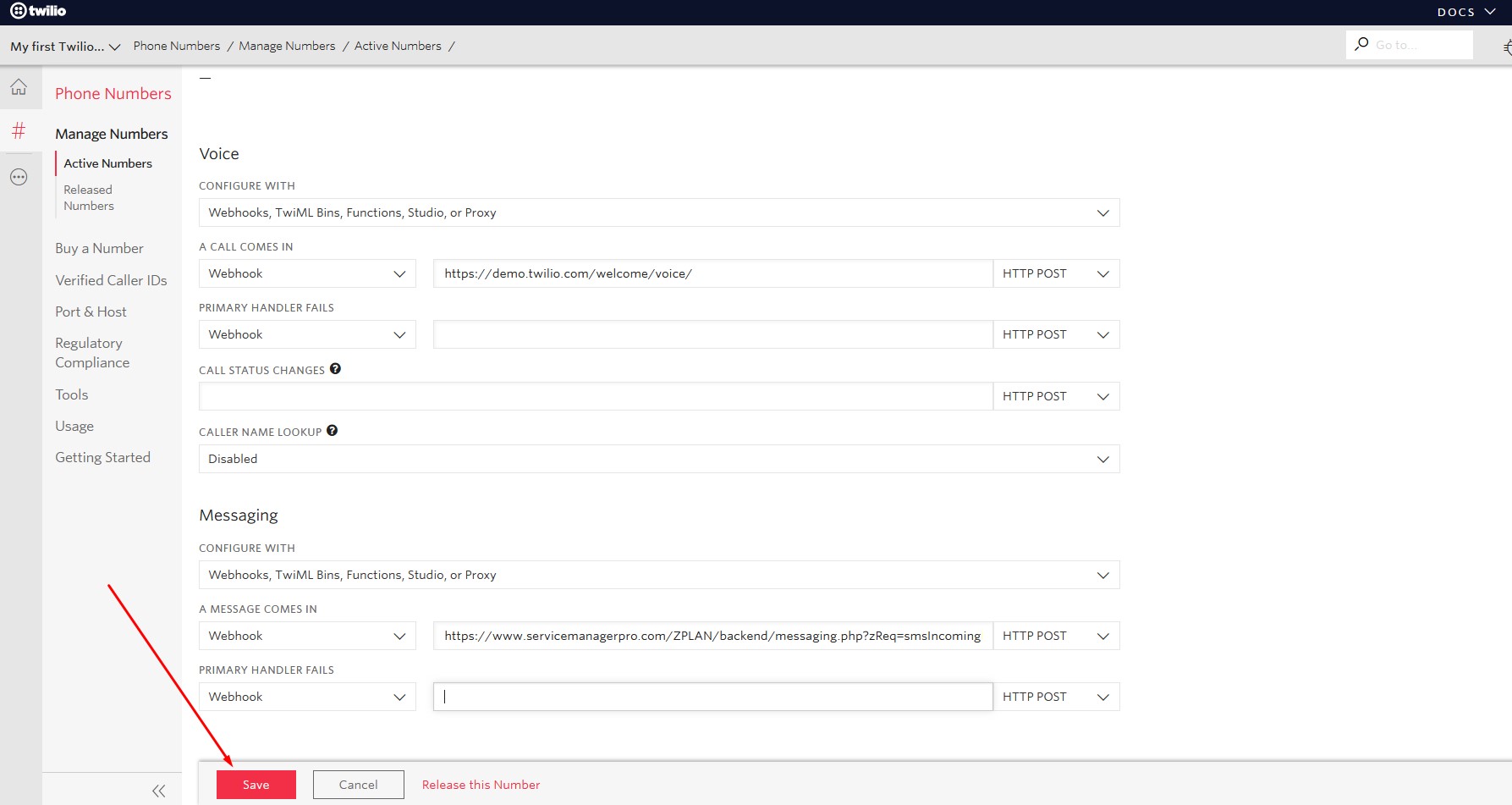1512x805 pixels.
Task: Expand the My first Twilio account switcher
Action: (65, 47)
